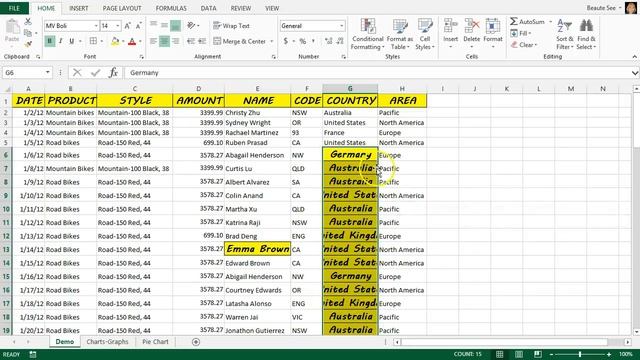Viewport: 640px width, 360px height.
Task: Apply Percent Style
Action: pos(302,41)
